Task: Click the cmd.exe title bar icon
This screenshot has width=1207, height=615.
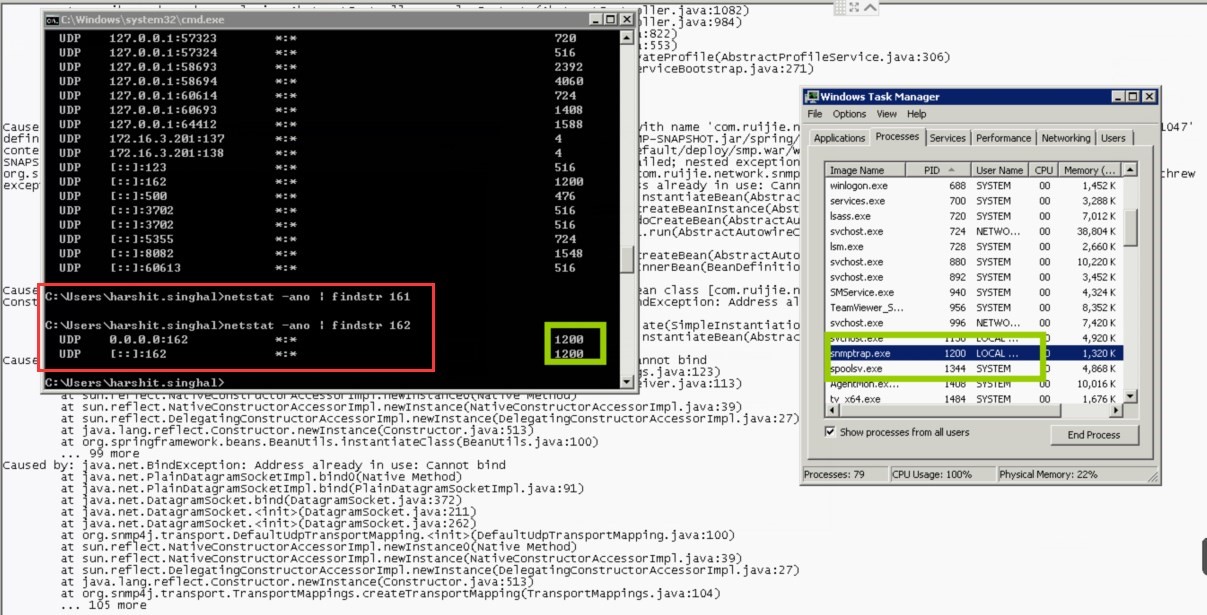Action: coord(52,19)
